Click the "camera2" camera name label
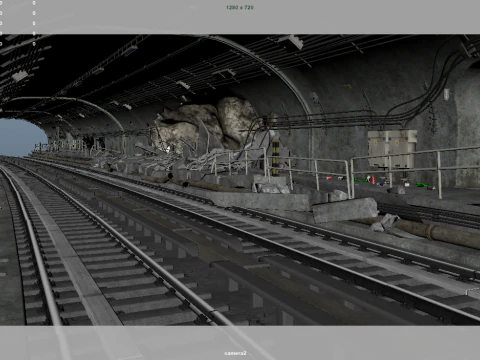480x360 pixels. click(235, 353)
